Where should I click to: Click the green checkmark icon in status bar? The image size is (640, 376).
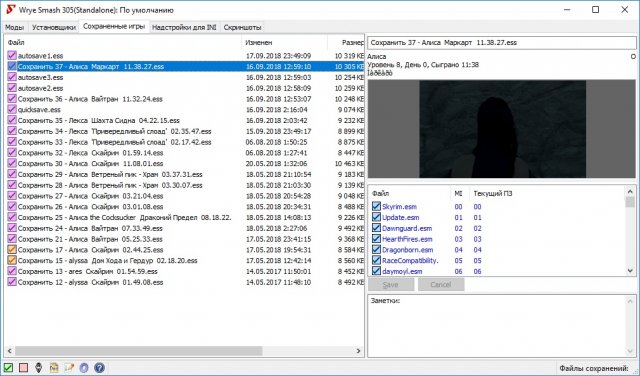(x=8, y=367)
